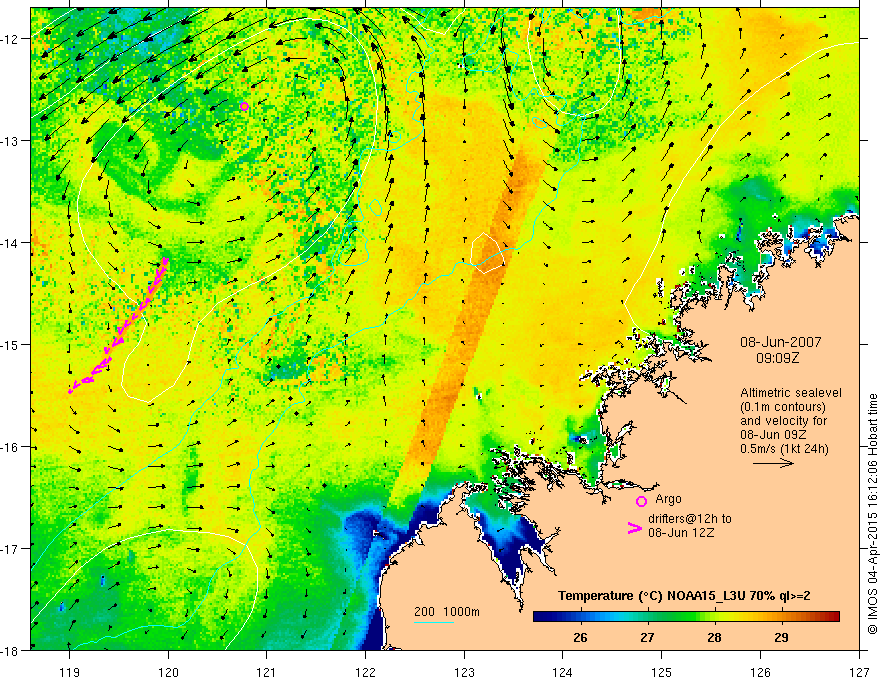Click the longitude axis label 126

[760, 672]
